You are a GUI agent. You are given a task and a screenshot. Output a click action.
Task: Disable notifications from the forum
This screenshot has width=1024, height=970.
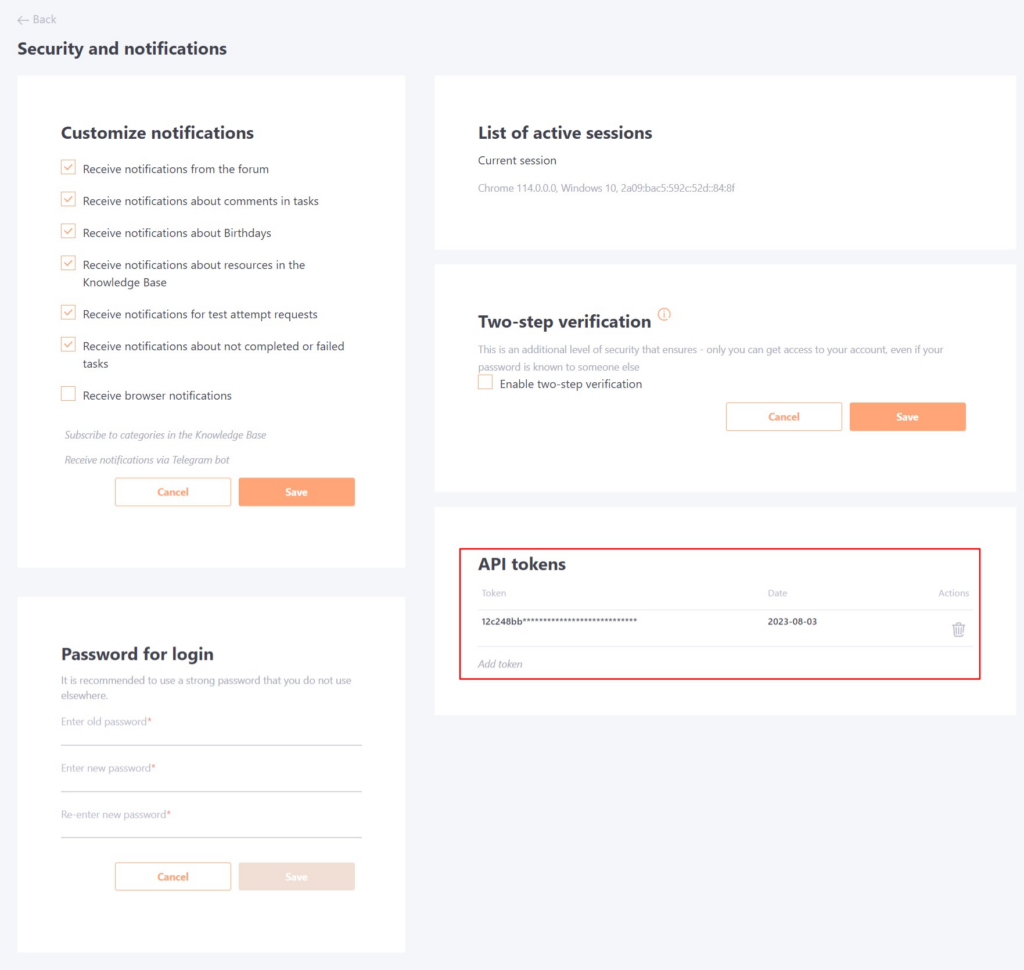point(68,167)
